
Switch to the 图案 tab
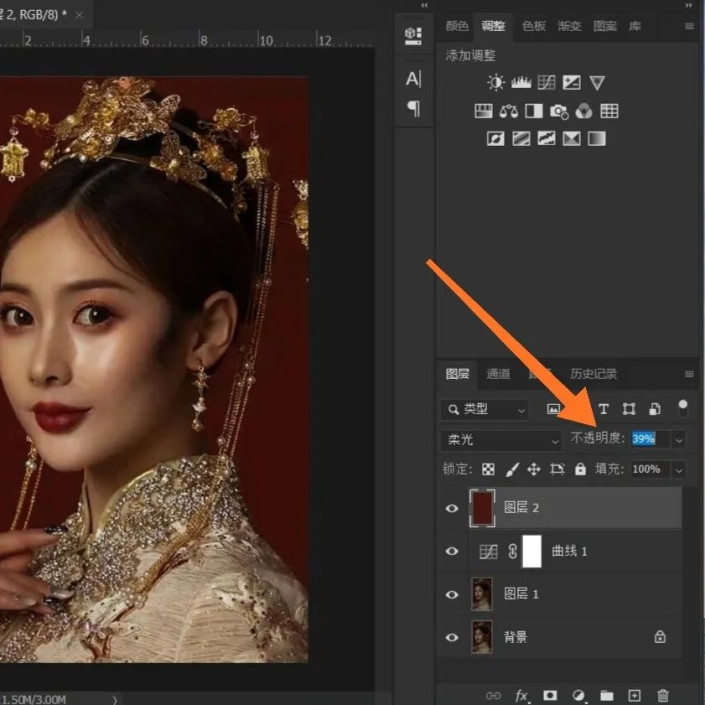point(605,26)
